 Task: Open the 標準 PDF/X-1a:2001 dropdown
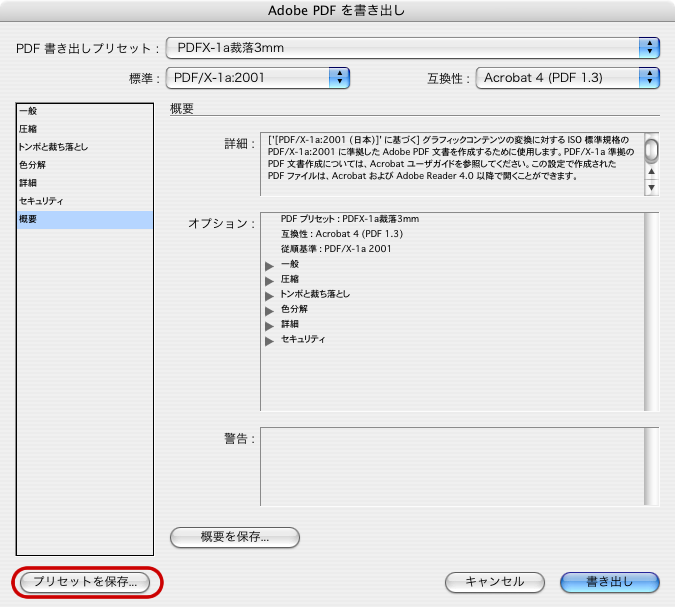(257, 78)
